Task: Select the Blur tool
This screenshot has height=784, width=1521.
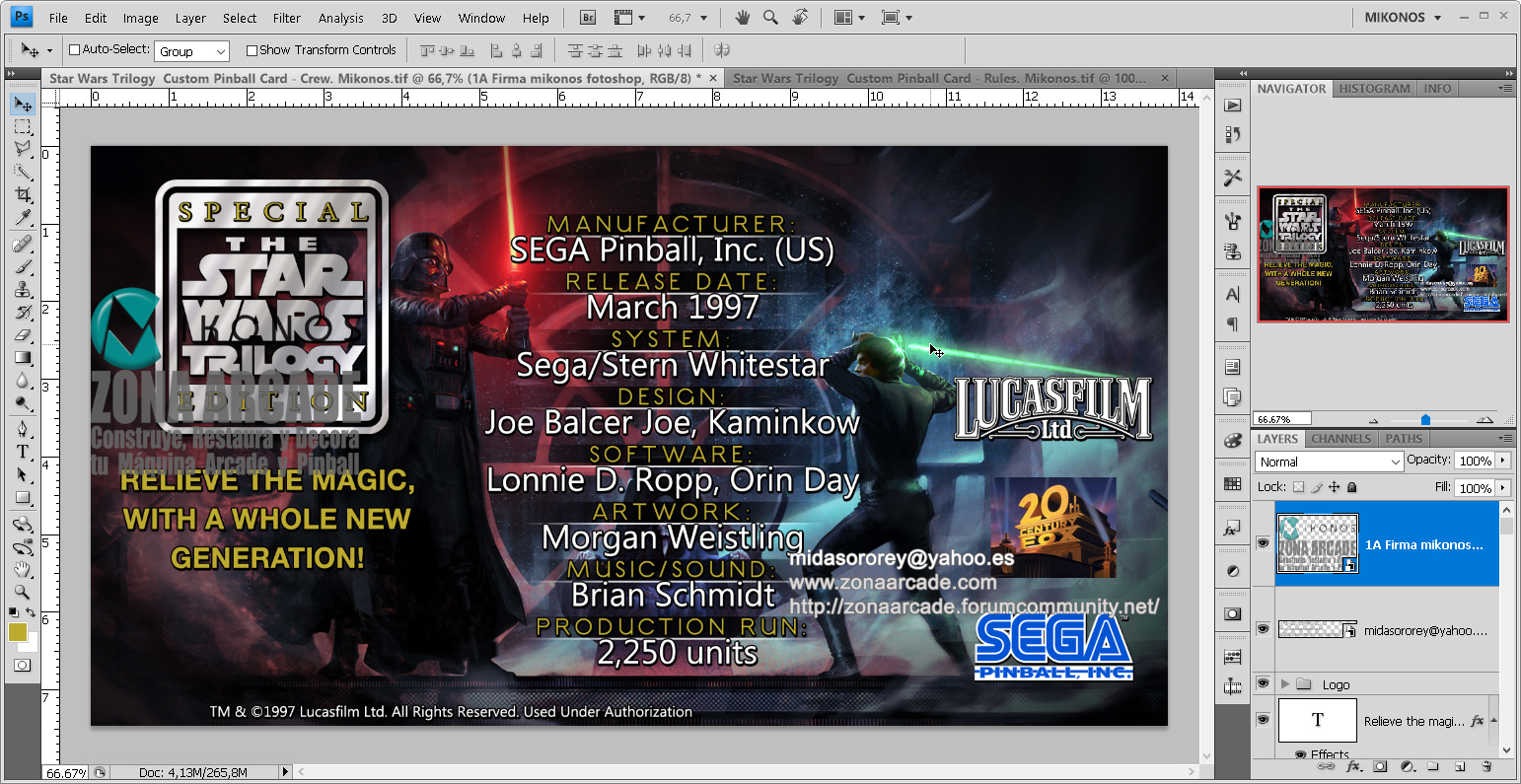Action: click(x=23, y=380)
